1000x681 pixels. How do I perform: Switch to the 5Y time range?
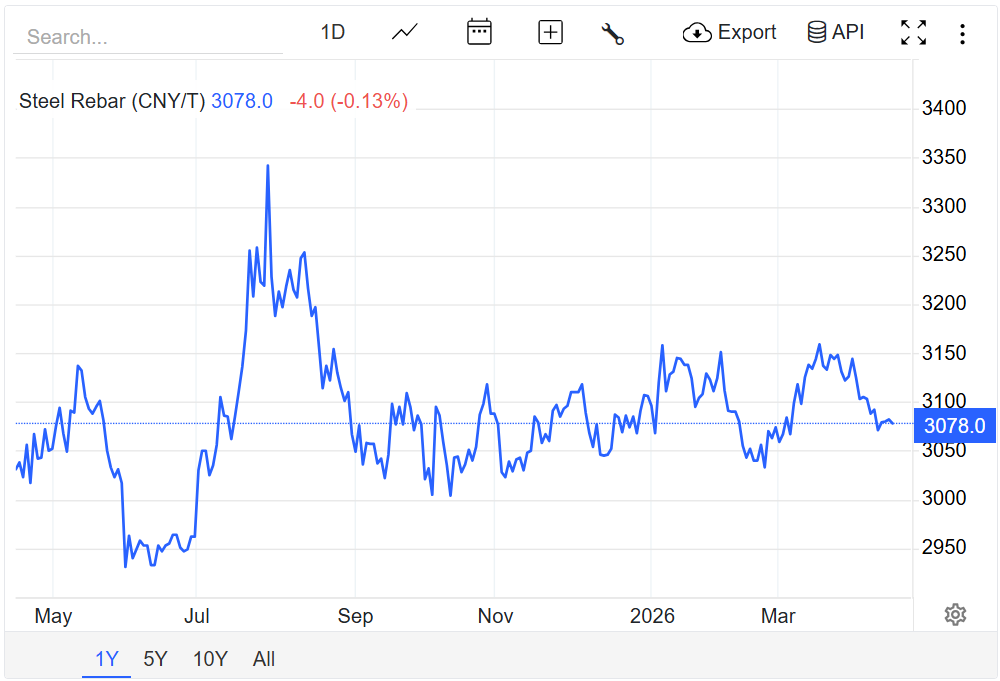[x=155, y=659]
